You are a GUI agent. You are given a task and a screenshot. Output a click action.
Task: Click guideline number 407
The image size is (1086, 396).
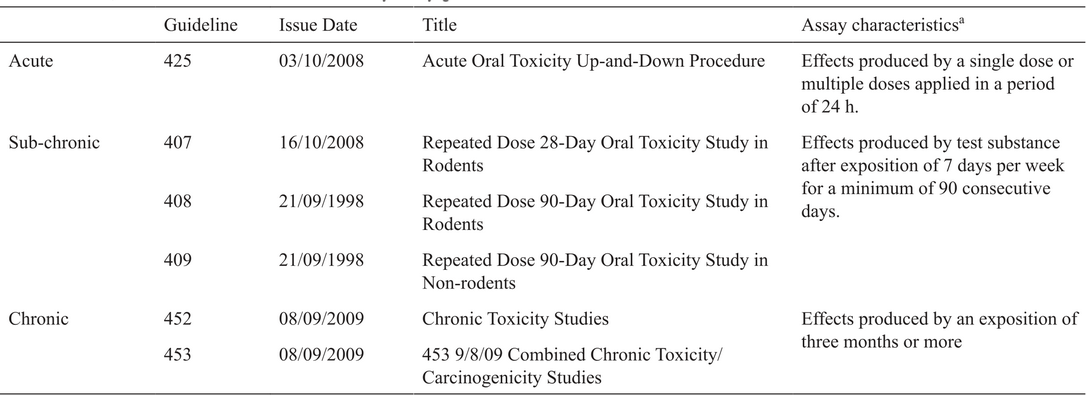(177, 143)
